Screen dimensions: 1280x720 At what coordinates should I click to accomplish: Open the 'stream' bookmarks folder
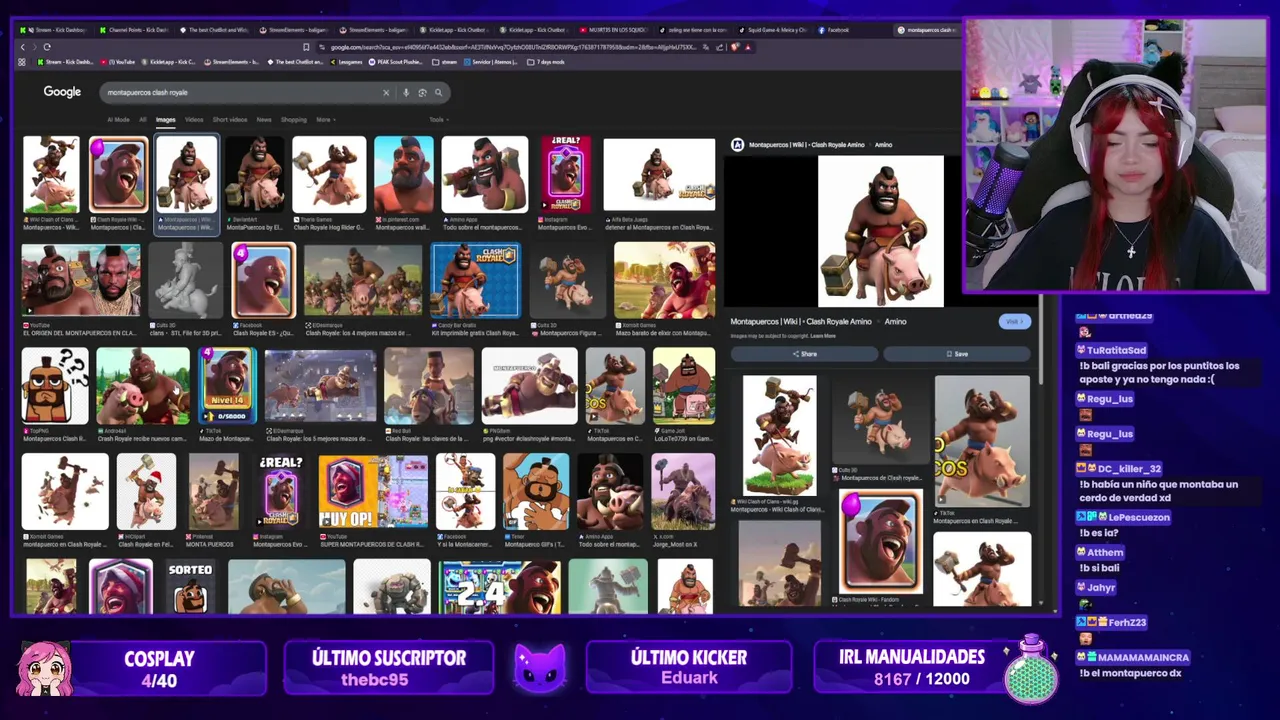[446, 62]
